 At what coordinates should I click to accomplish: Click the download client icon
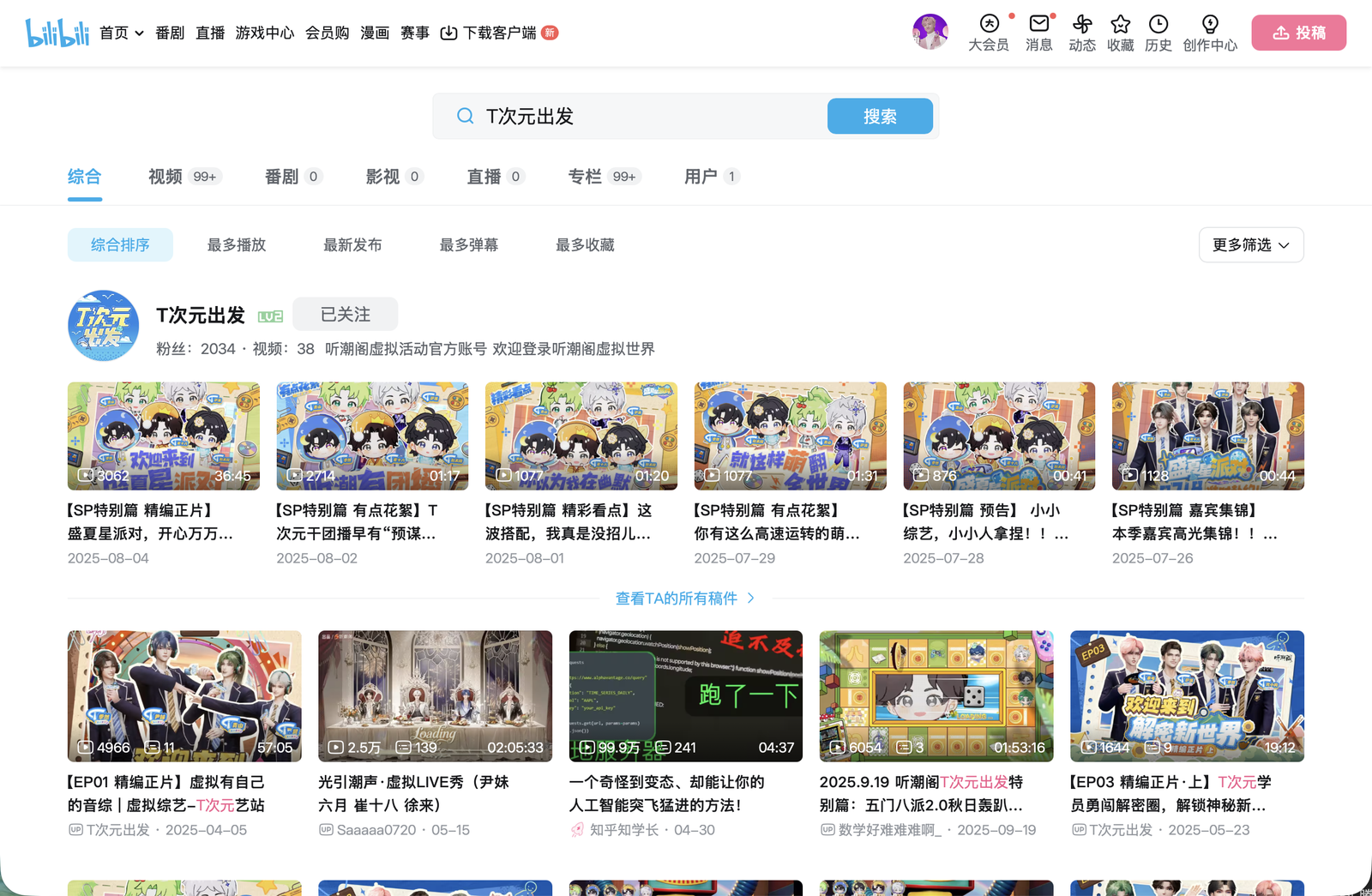click(x=448, y=33)
